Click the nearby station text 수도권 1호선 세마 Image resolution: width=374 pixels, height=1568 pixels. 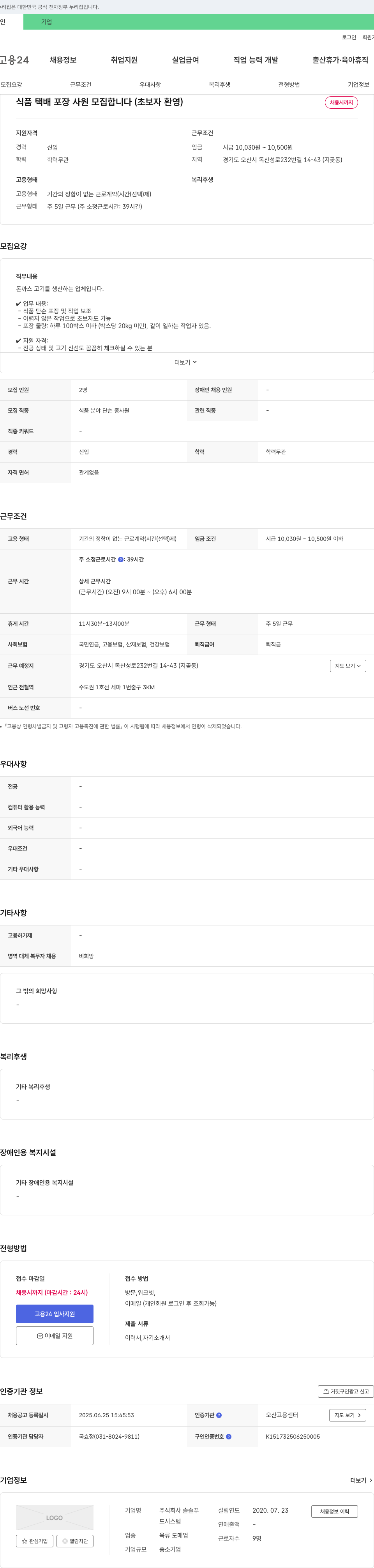tap(117, 687)
